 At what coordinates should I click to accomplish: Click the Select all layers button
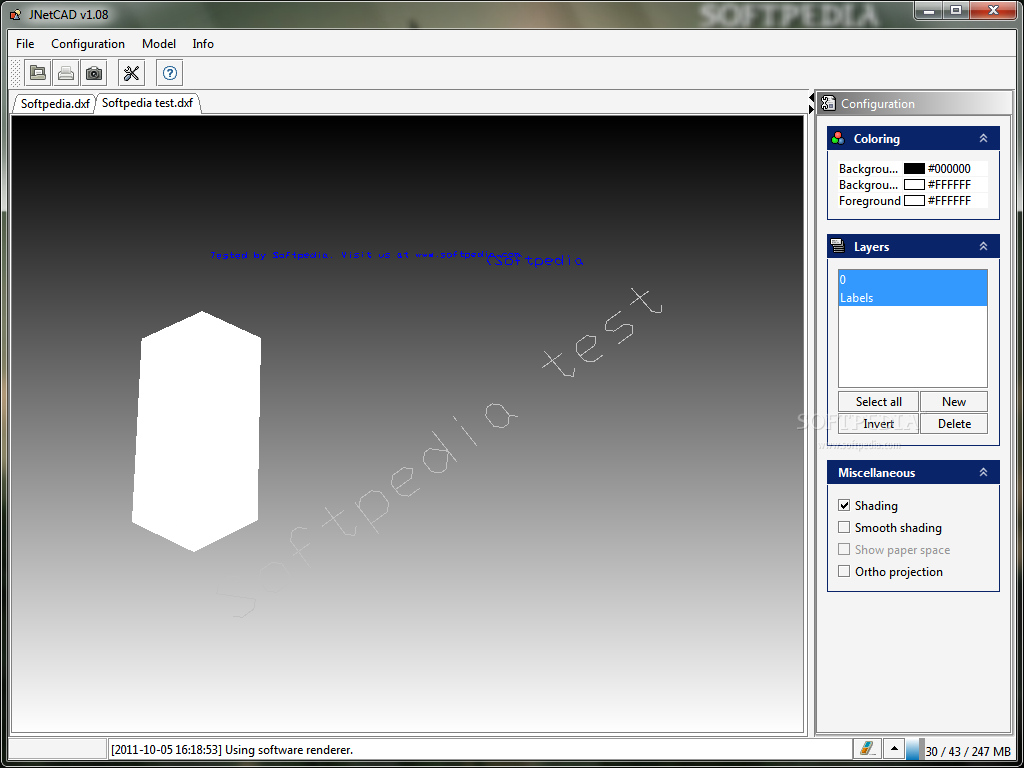tap(878, 402)
